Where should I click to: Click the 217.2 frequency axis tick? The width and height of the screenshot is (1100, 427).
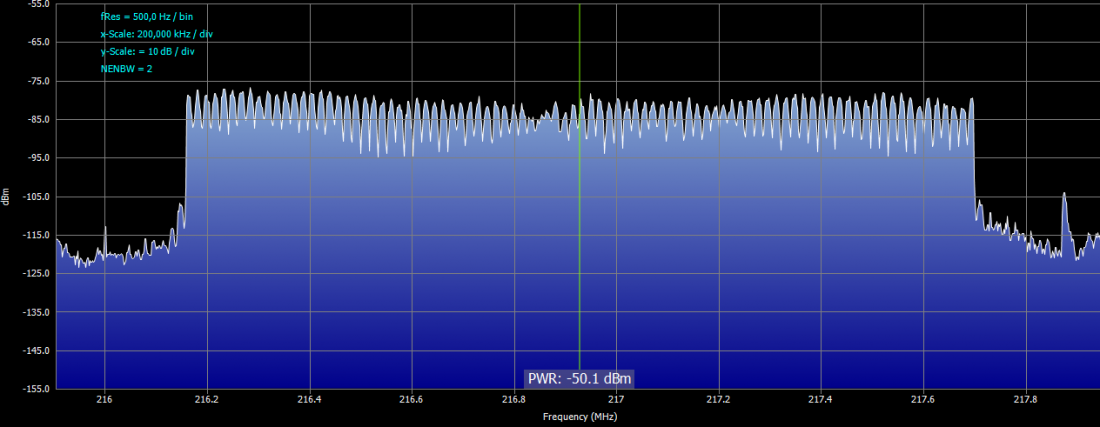[718, 398]
